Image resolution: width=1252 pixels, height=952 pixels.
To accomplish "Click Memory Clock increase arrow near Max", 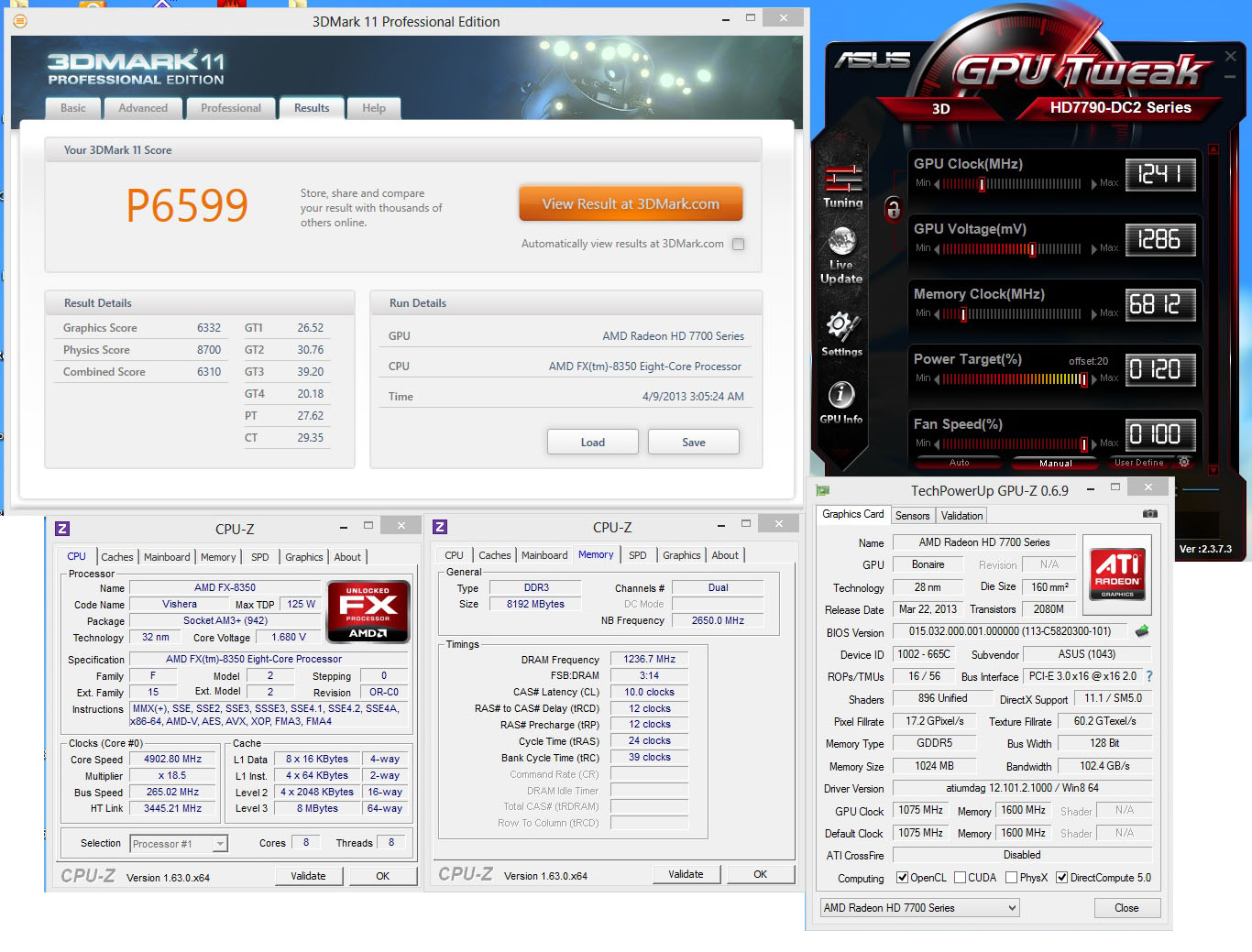I will click(x=1093, y=314).
